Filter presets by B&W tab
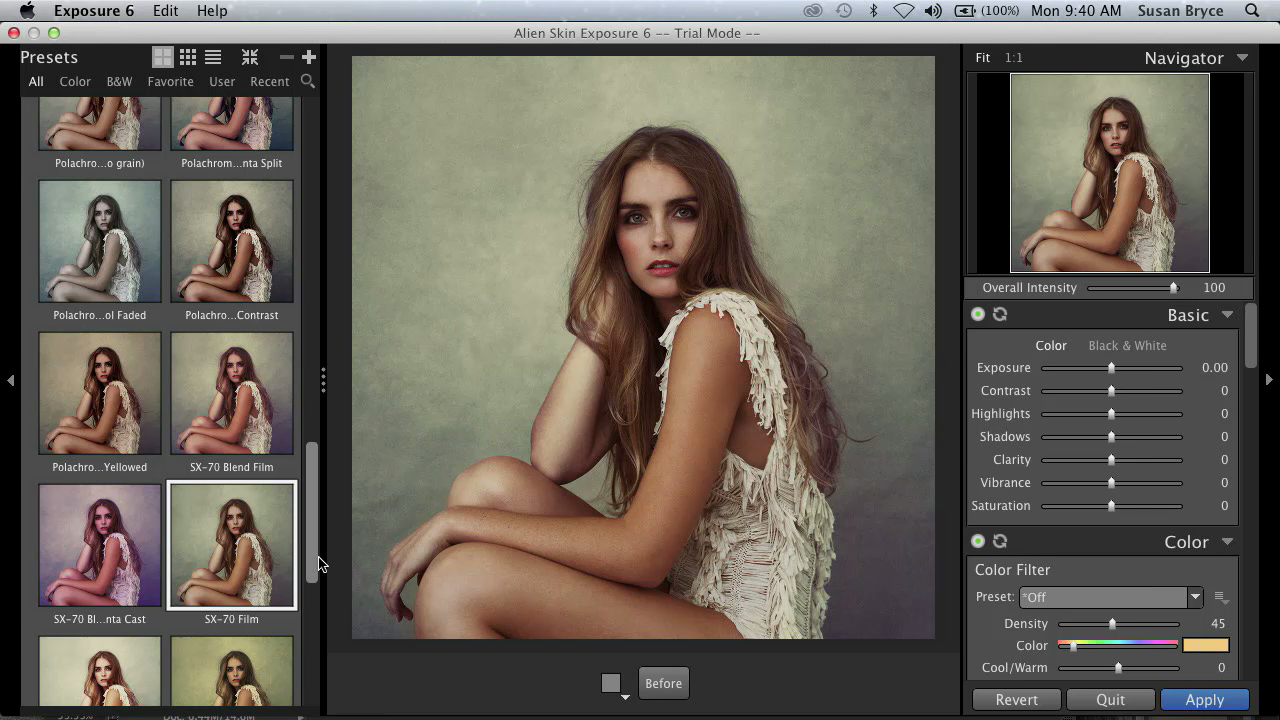 pyautogui.click(x=119, y=81)
